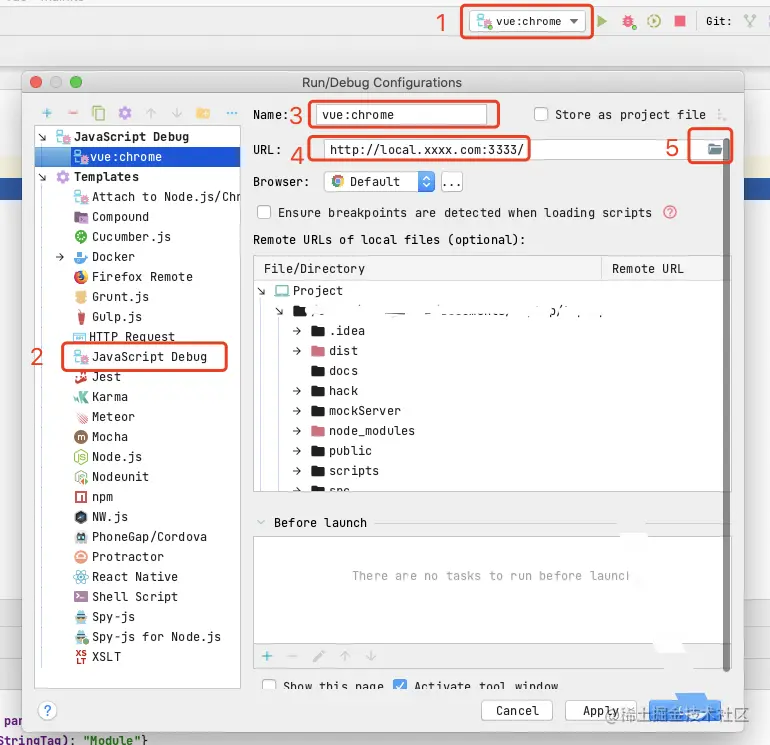Select the React Native template
The image size is (770, 745).
tap(126, 577)
